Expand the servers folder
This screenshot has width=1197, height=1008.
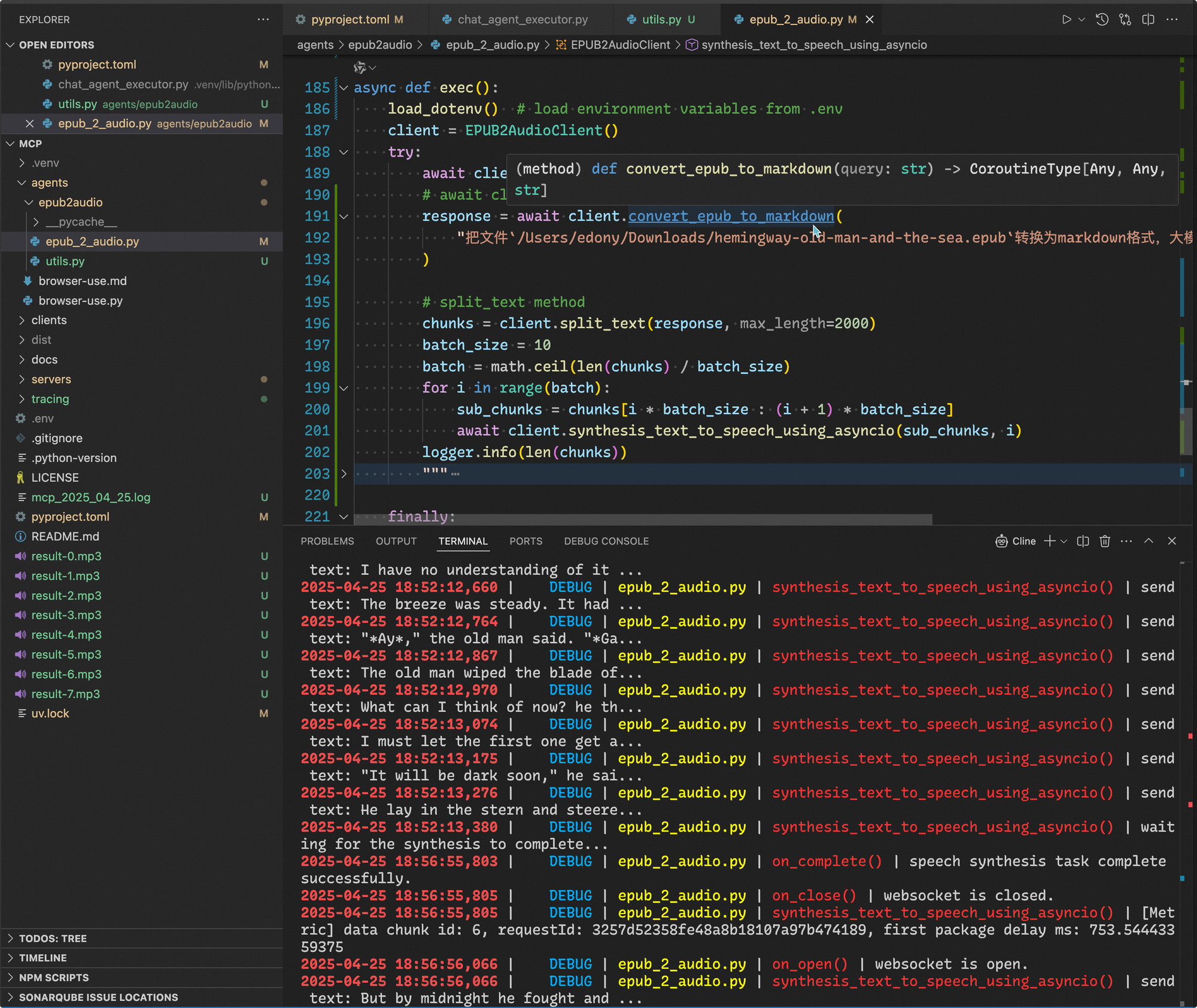51,379
